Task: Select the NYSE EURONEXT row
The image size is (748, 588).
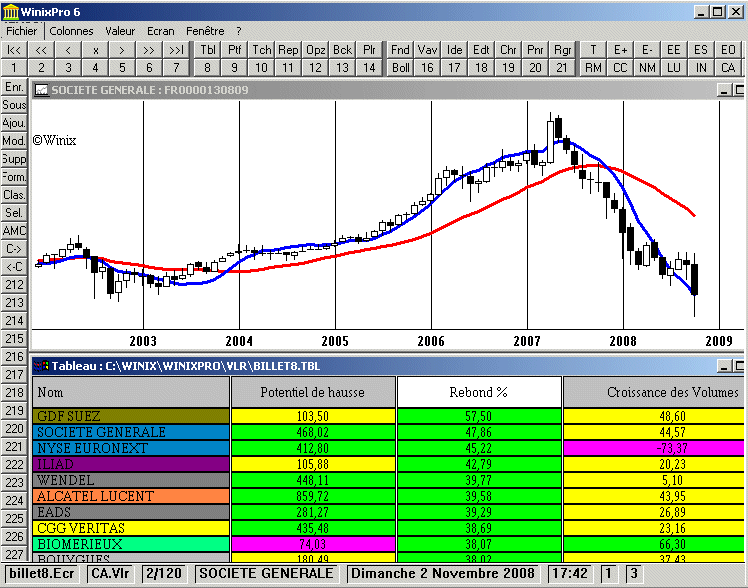Action: (x=131, y=448)
